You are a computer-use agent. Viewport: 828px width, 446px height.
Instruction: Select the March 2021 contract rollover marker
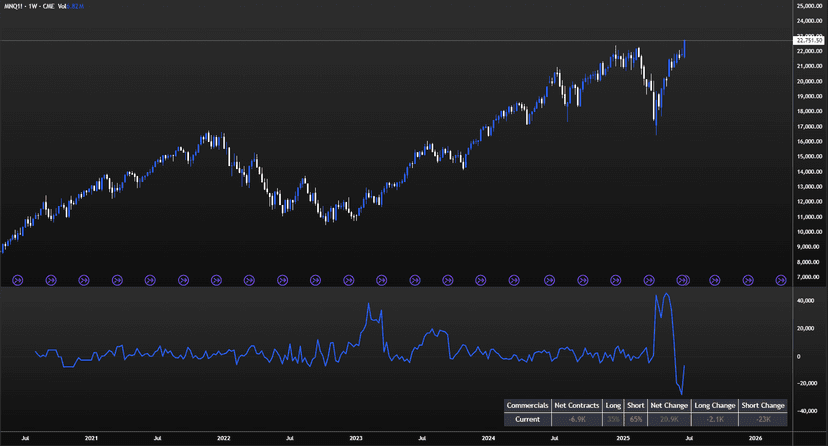pyautogui.click(x=117, y=280)
